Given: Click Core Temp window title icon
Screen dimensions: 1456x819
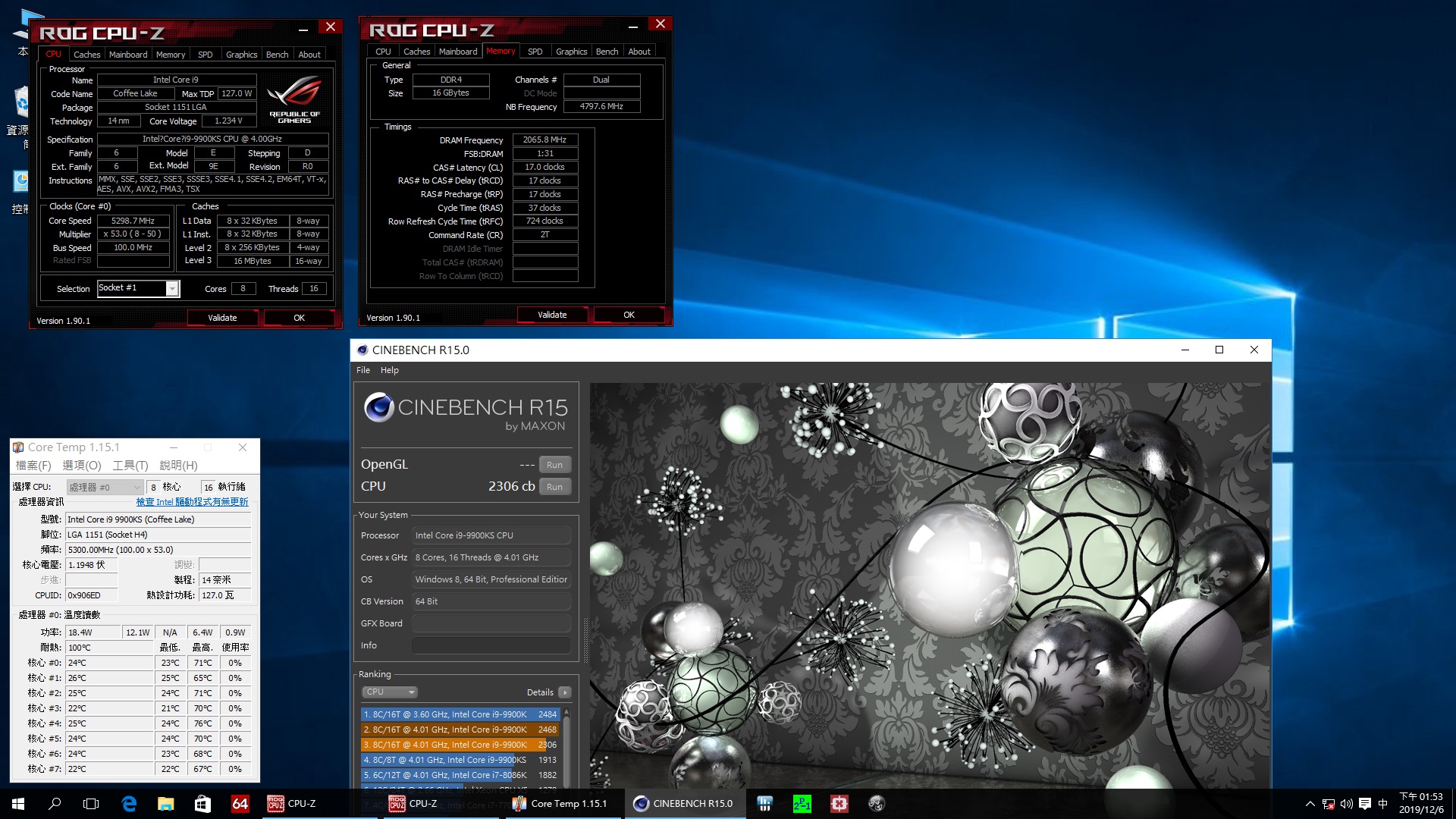Looking at the screenshot, I should (x=18, y=447).
